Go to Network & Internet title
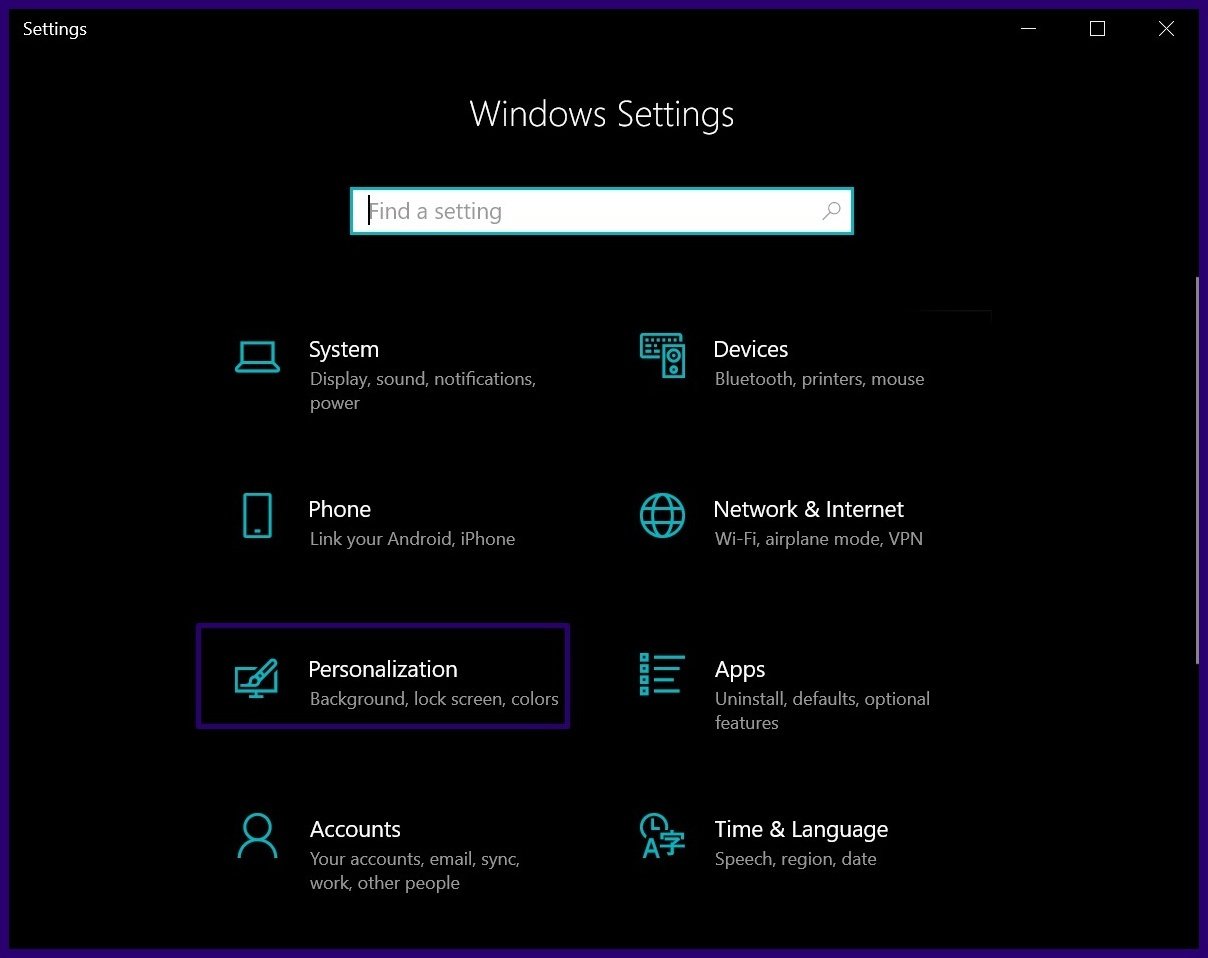This screenshot has height=958, width=1208. 809,509
